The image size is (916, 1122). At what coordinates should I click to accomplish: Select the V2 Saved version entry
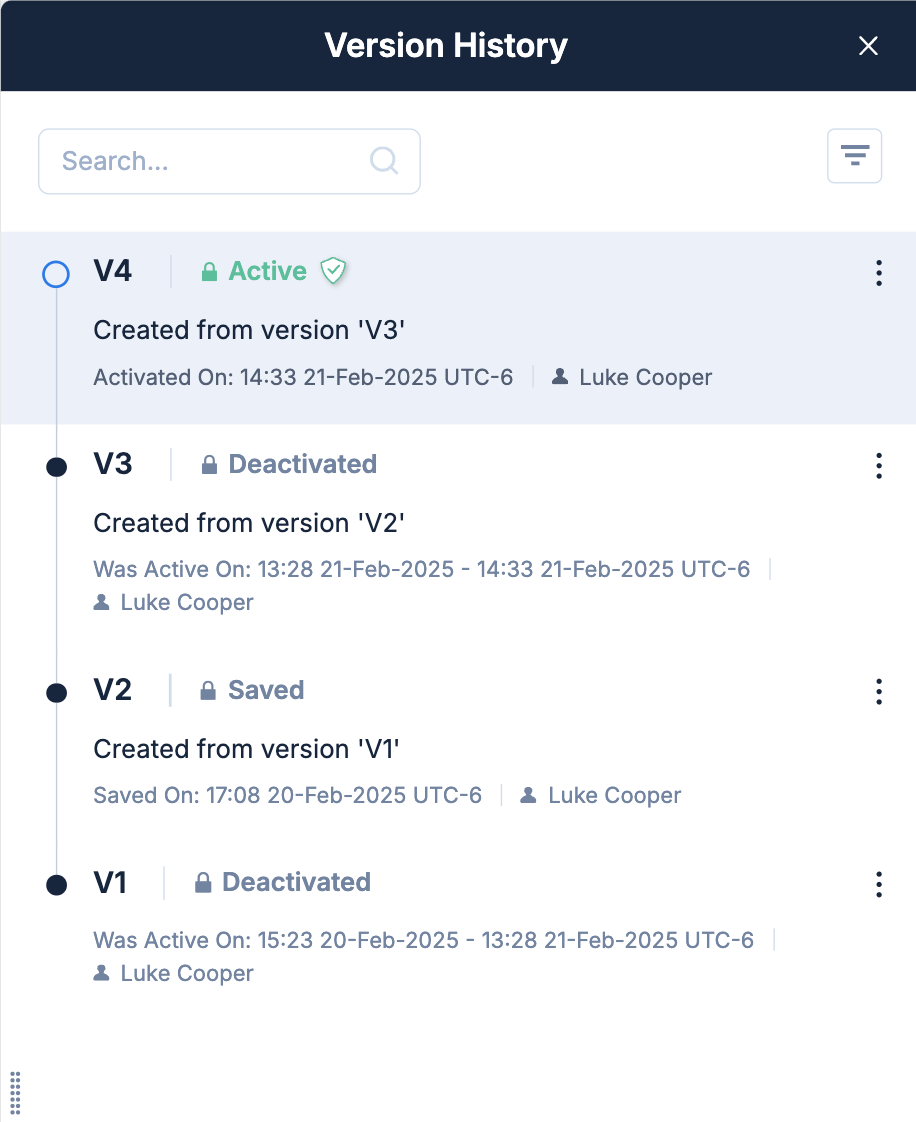458,741
